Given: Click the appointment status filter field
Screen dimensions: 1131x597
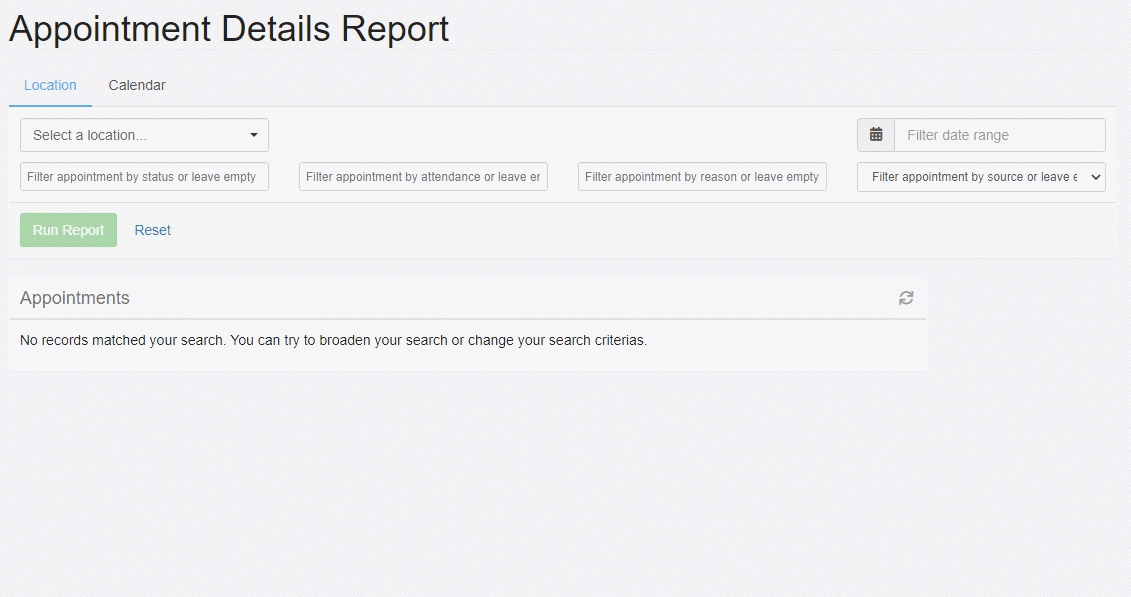Looking at the screenshot, I should tap(144, 176).
